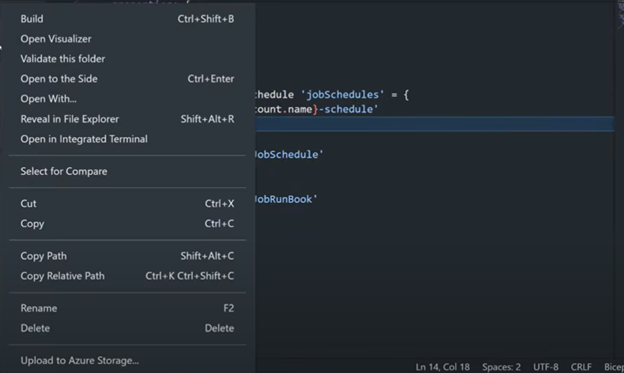Choose Upload to Azure Storage...
Viewport: 624px width, 373px height.
(127, 360)
